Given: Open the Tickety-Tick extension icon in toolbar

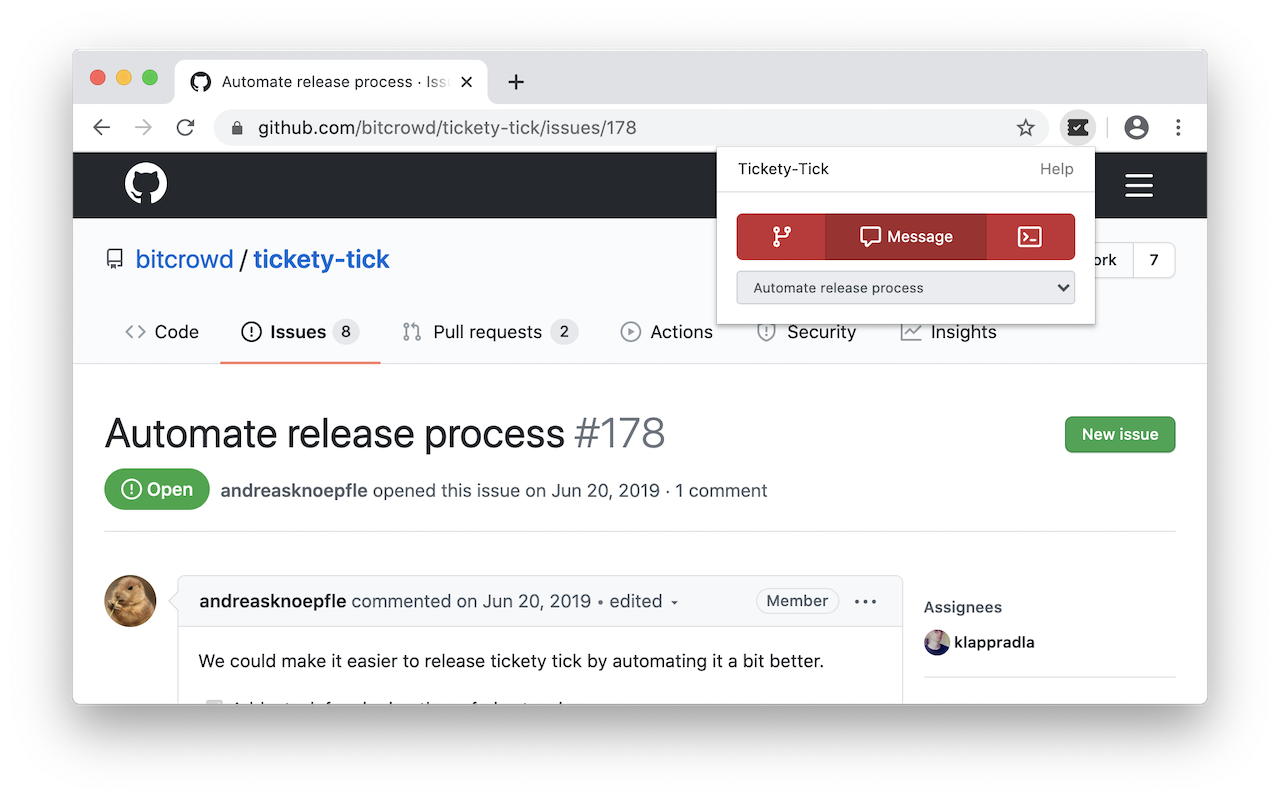Looking at the screenshot, I should [1077, 128].
